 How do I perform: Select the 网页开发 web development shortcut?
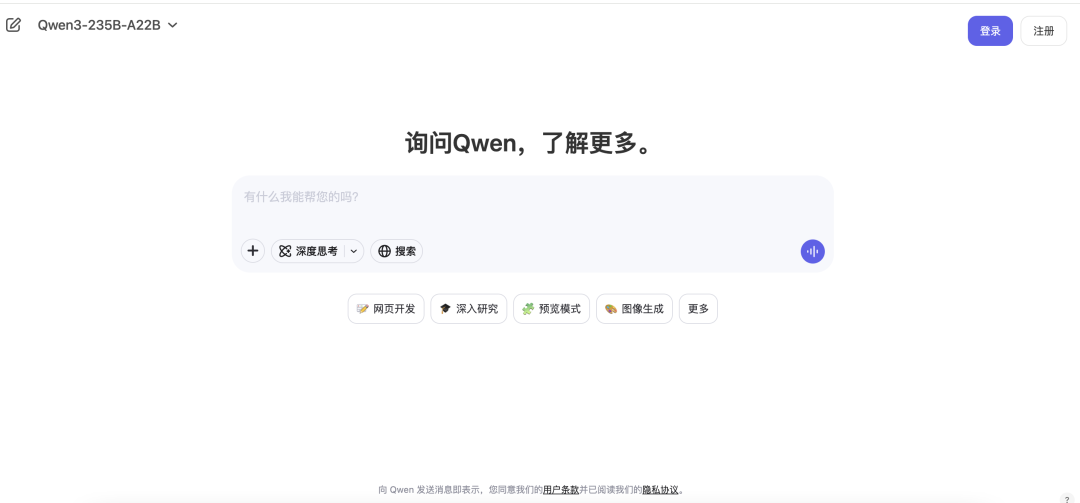click(x=386, y=309)
